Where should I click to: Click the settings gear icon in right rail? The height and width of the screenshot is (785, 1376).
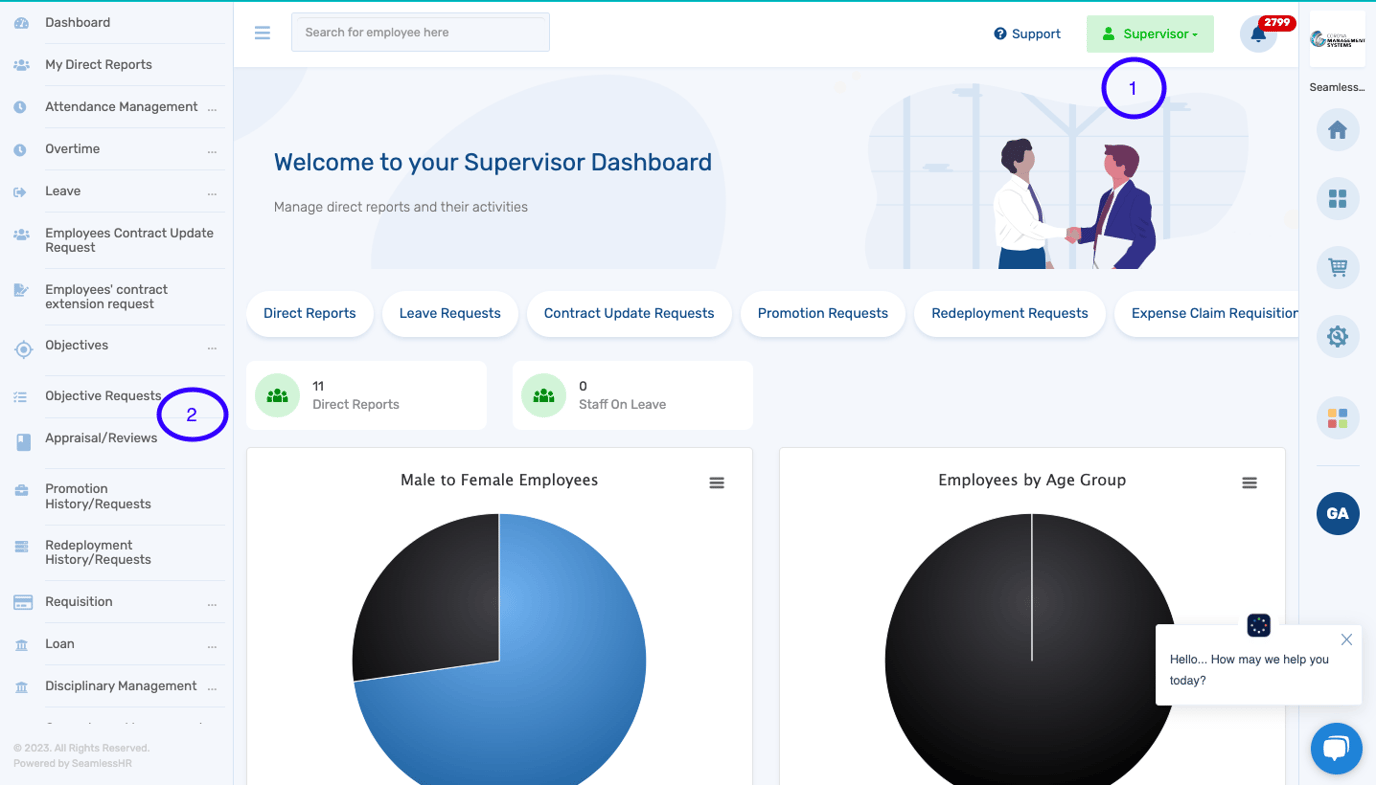[x=1337, y=337]
